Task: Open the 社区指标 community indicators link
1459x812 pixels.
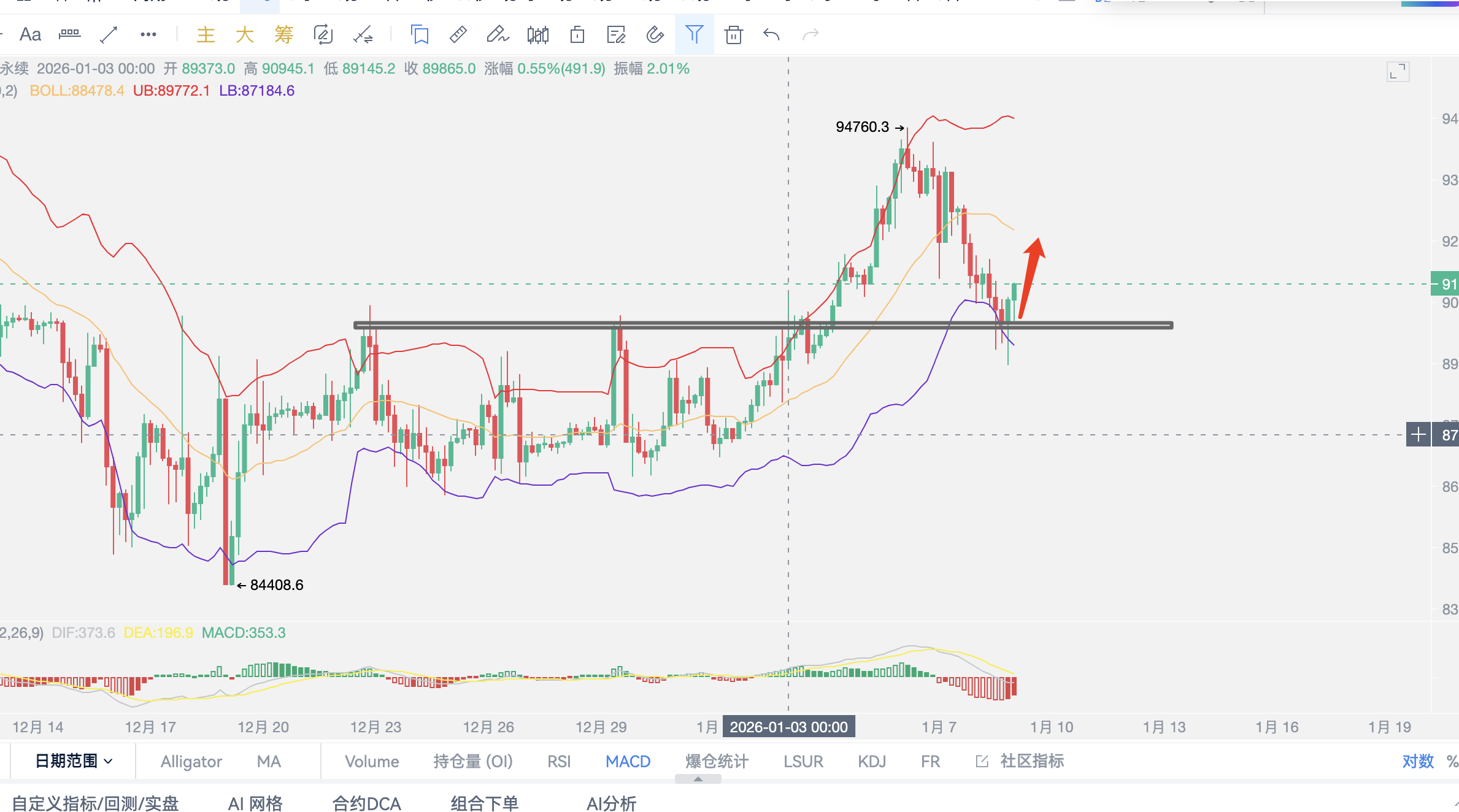Action: tap(1031, 761)
